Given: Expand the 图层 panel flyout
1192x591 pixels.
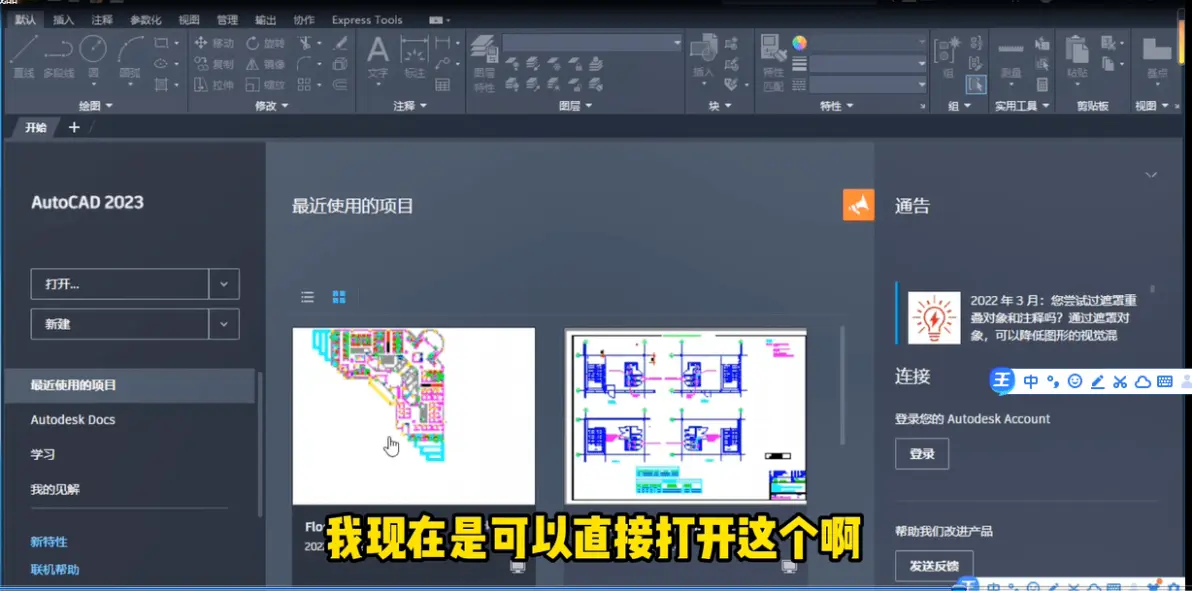Looking at the screenshot, I should click(574, 106).
